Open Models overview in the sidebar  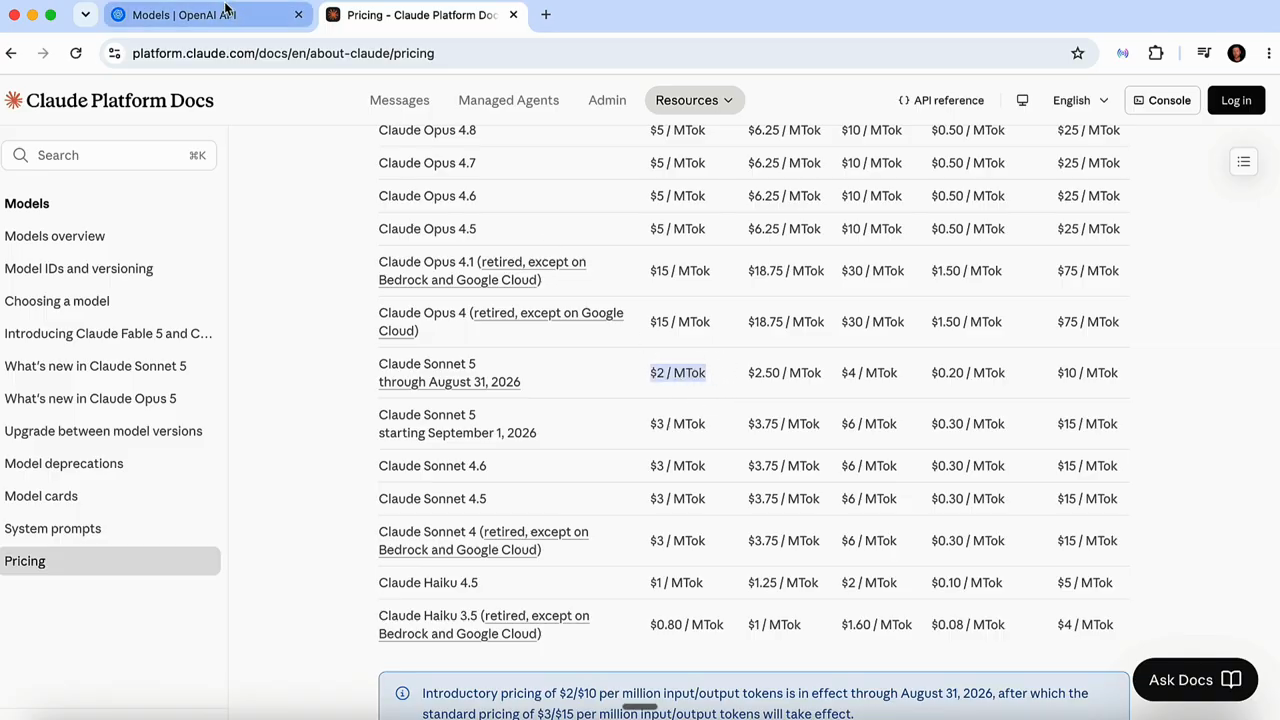pyautogui.click(x=55, y=236)
